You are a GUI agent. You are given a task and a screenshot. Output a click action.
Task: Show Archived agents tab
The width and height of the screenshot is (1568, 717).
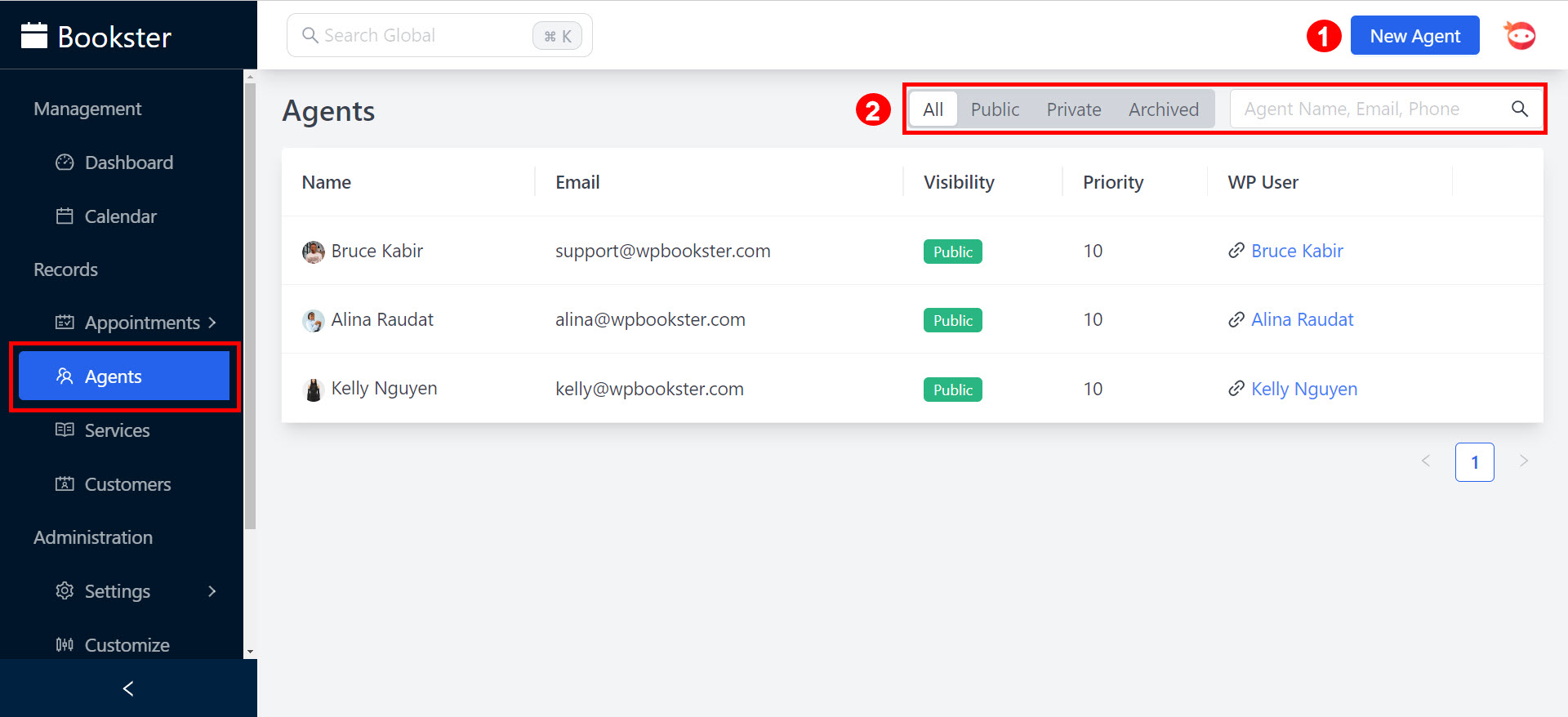pyautogui.click(x=1163, y=109)
